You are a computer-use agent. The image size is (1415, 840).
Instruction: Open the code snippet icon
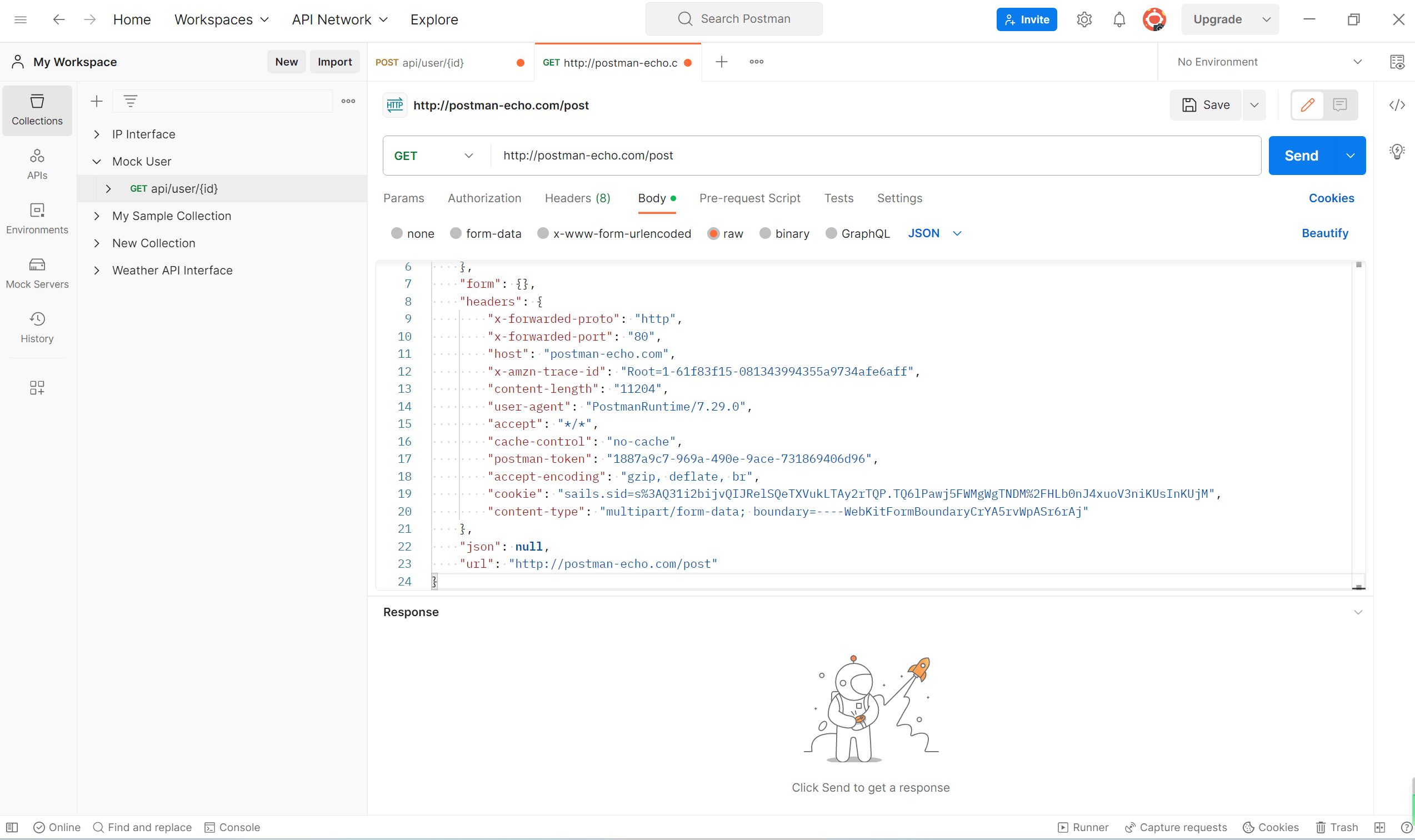(1397, 106)
